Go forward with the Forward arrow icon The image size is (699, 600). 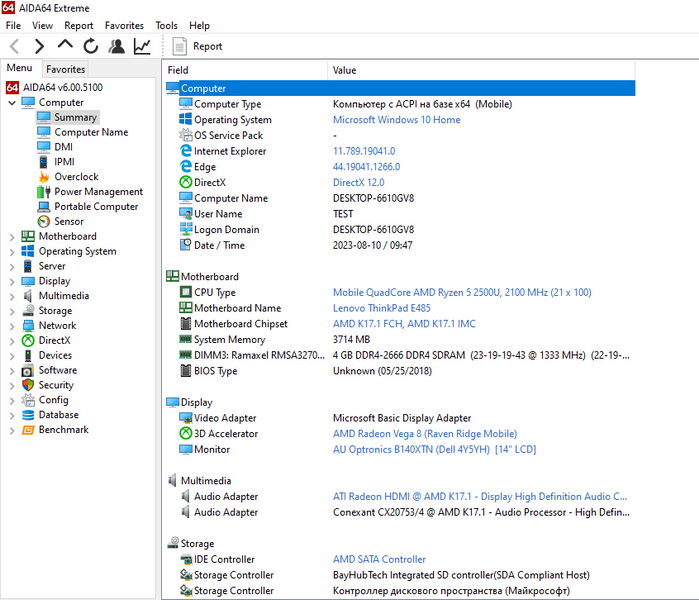click(39, 46)
